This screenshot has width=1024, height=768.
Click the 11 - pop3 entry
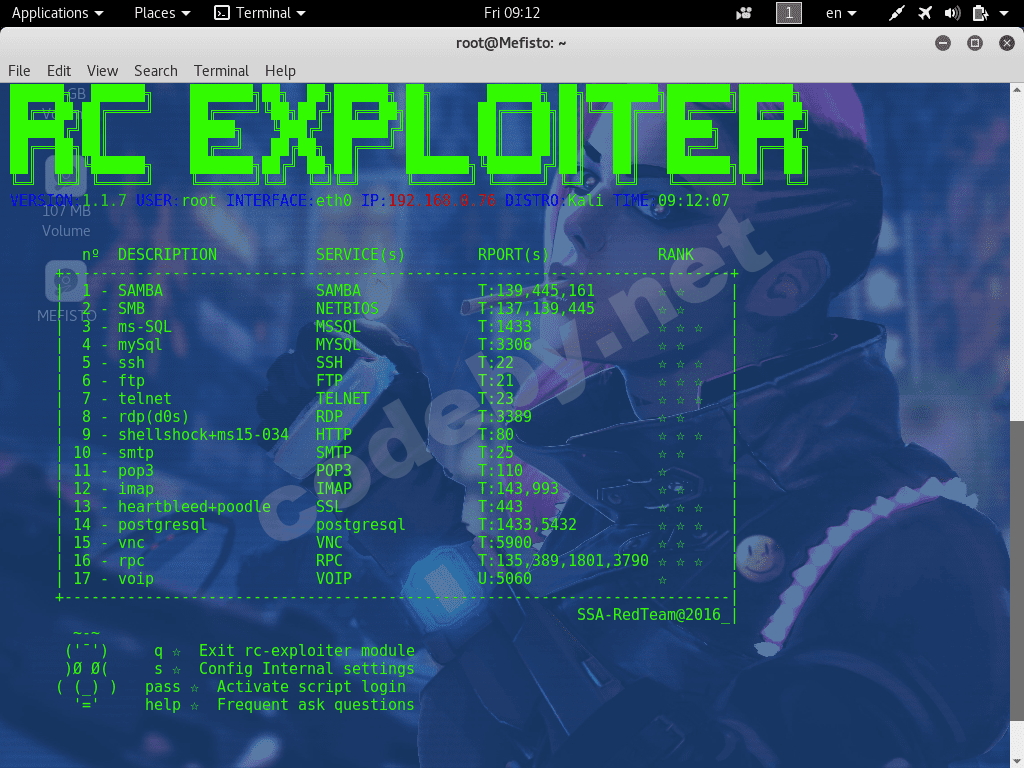pos(114,470)
